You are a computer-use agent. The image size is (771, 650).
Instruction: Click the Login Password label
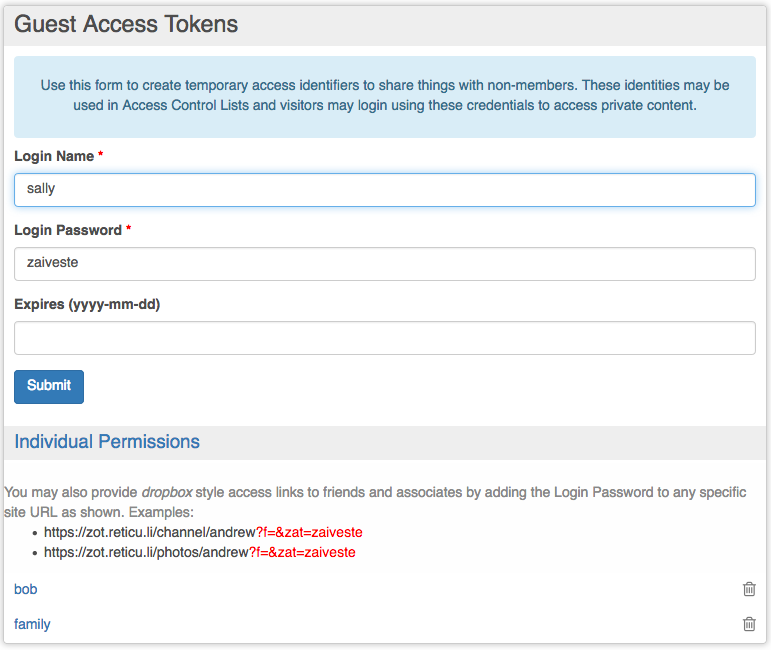click(x=68, y=230)
